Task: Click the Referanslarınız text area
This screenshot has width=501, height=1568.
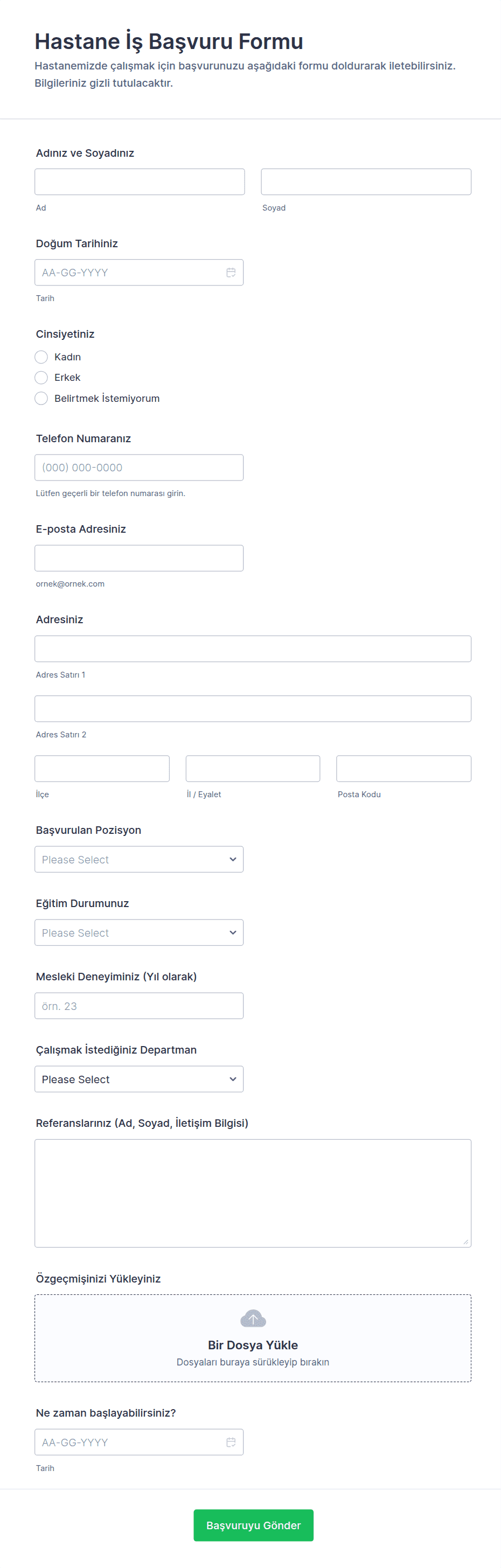Action: [x=253, y=1193]
